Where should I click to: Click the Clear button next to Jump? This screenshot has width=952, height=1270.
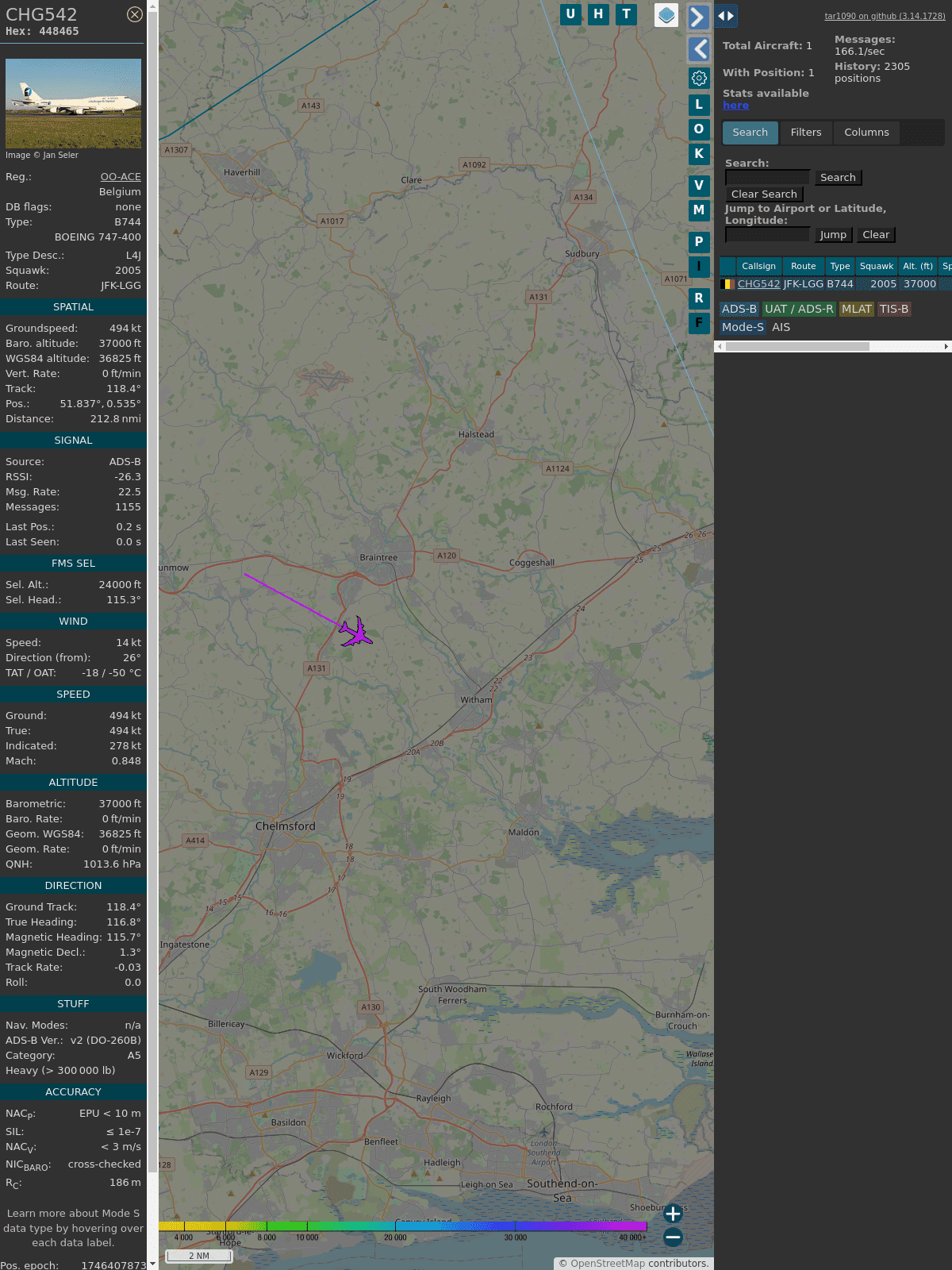pos(876,235)
